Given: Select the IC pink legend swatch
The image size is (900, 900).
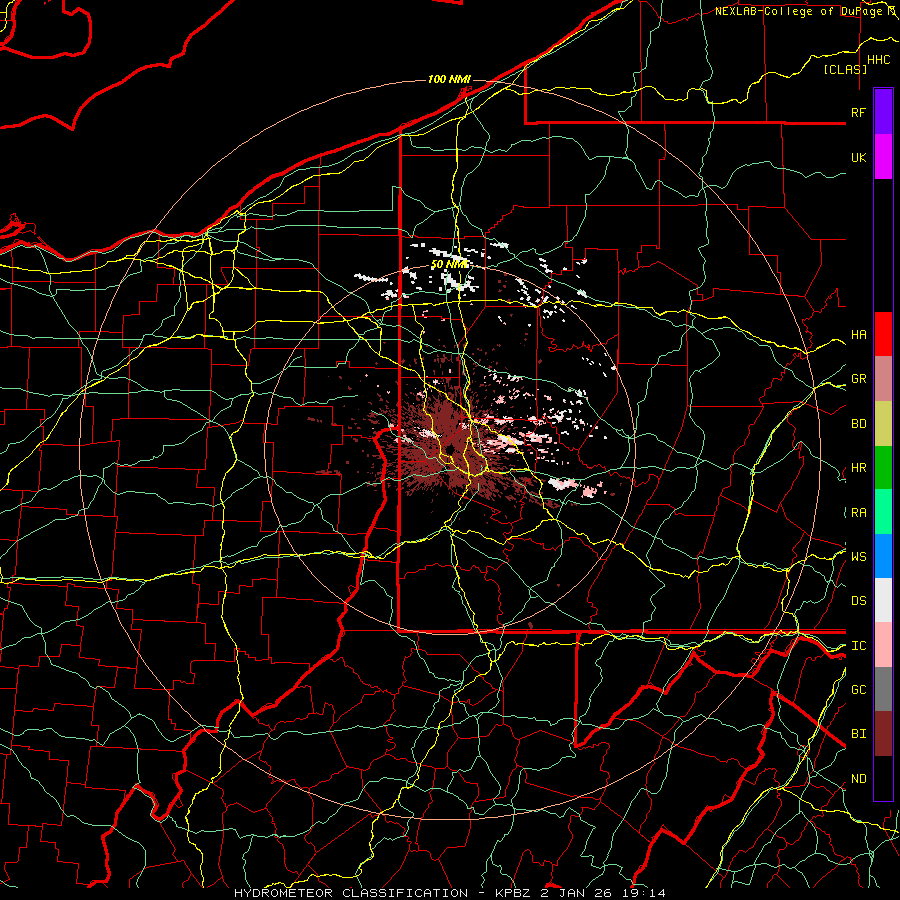Looking at the screenshot, I should (x=883, y=645).
